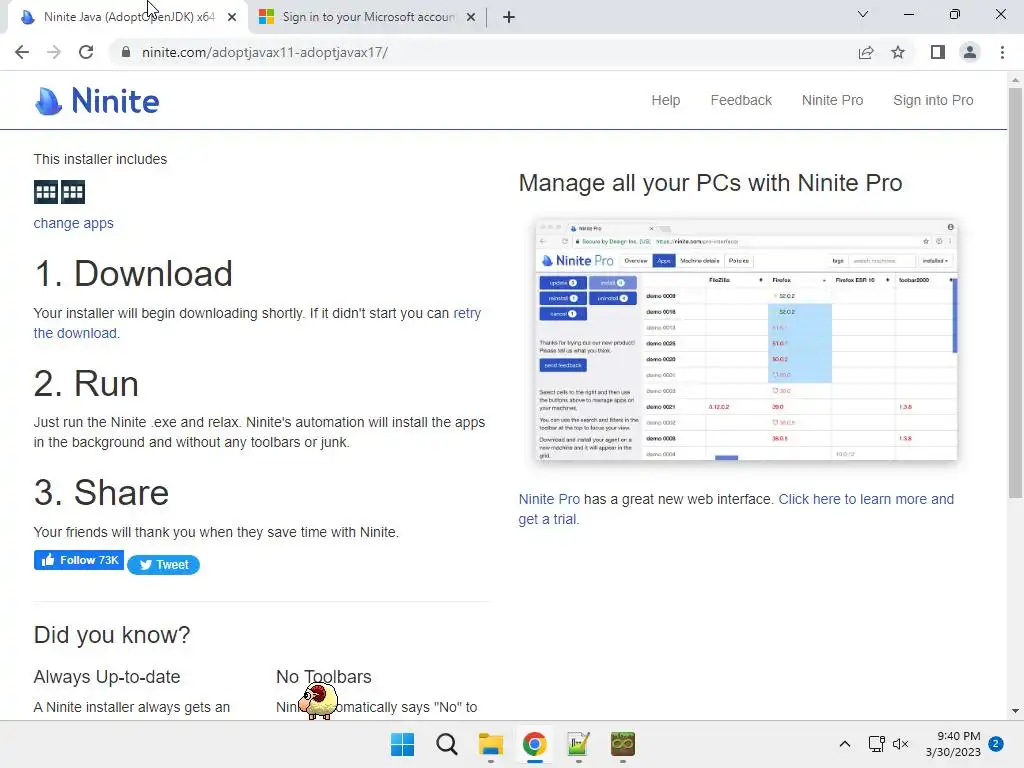Open the Ninite Pro screenshot thumbnail
1024x768 pixels.
(746, 340)
